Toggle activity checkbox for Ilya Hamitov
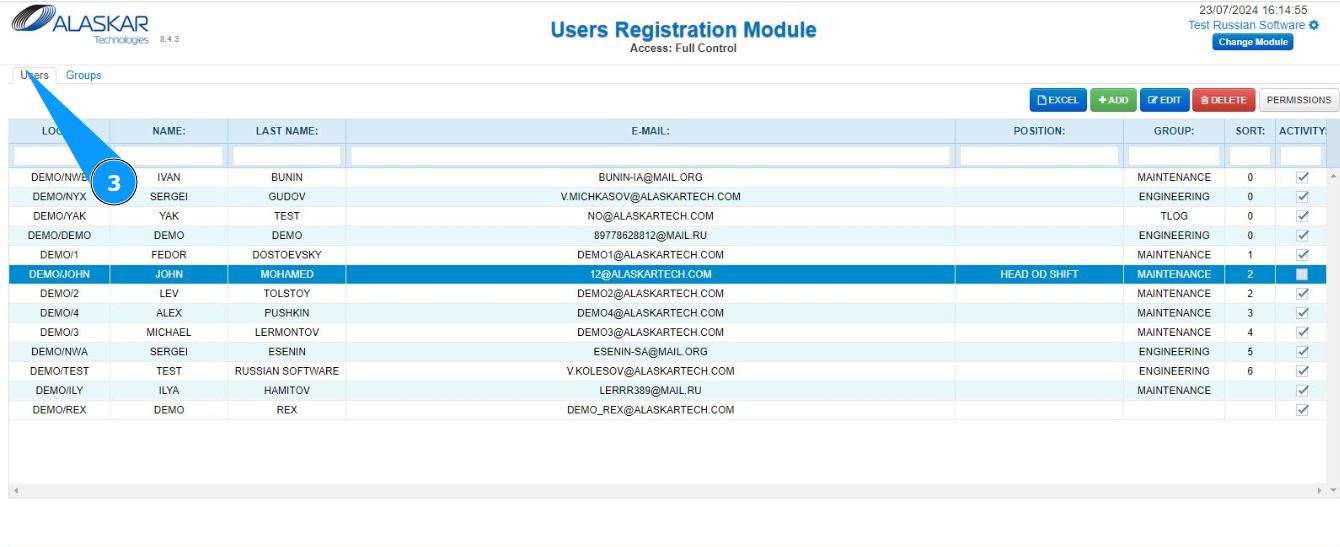Image resolution: width=1340 pixels, height=547 pixels. click(x=1302, y=390)
